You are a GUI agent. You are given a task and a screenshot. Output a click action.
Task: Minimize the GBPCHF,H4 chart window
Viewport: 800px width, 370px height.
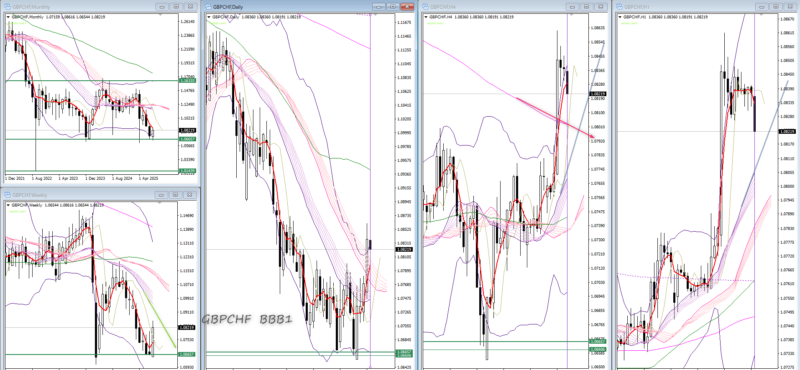tap(573, 7)
